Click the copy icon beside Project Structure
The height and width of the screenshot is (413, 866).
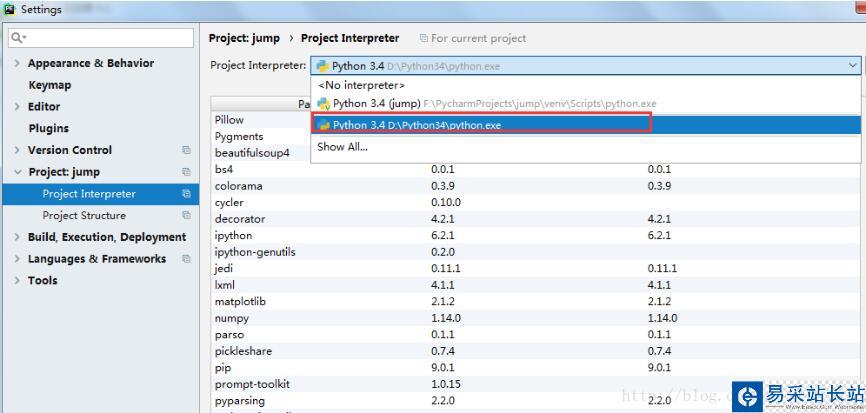(186, 215)
